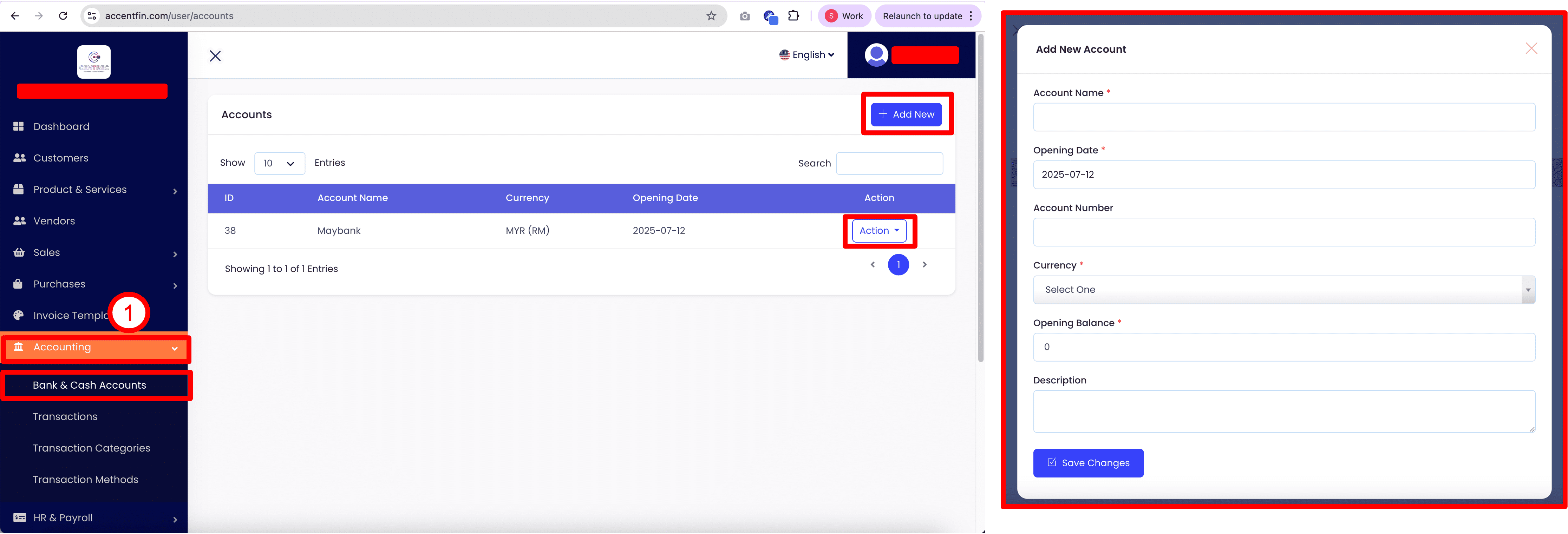Click the user profile avatar icon
Viewport: 1568px width, 534px height.
[x=876, y=55]
